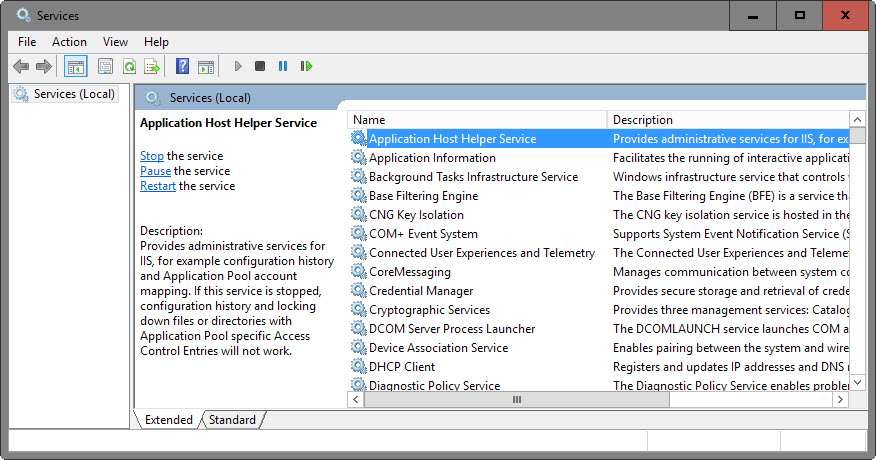The width and height of the screenshot is (876, 460).
Task: Sort by the Description column header
Action: coord(728,120)
